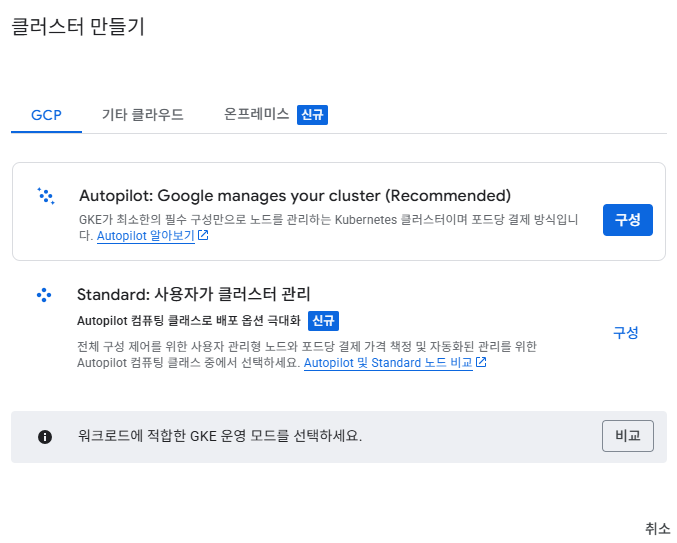This screenshot has height=543, width=677.
Task: Switch to the GCP tab
Action: 47,115
